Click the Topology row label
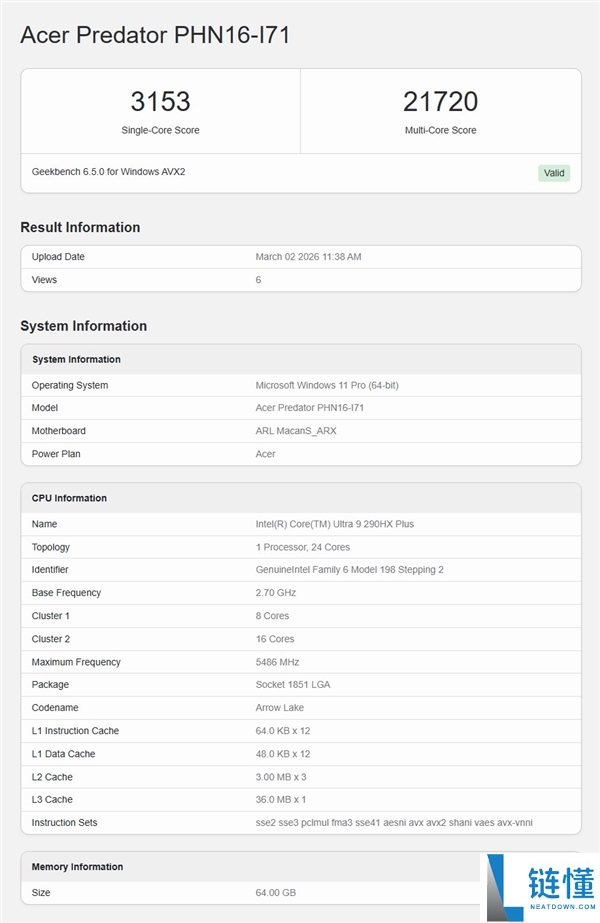The height and width of the screenshot is (923, 600). 51,547
